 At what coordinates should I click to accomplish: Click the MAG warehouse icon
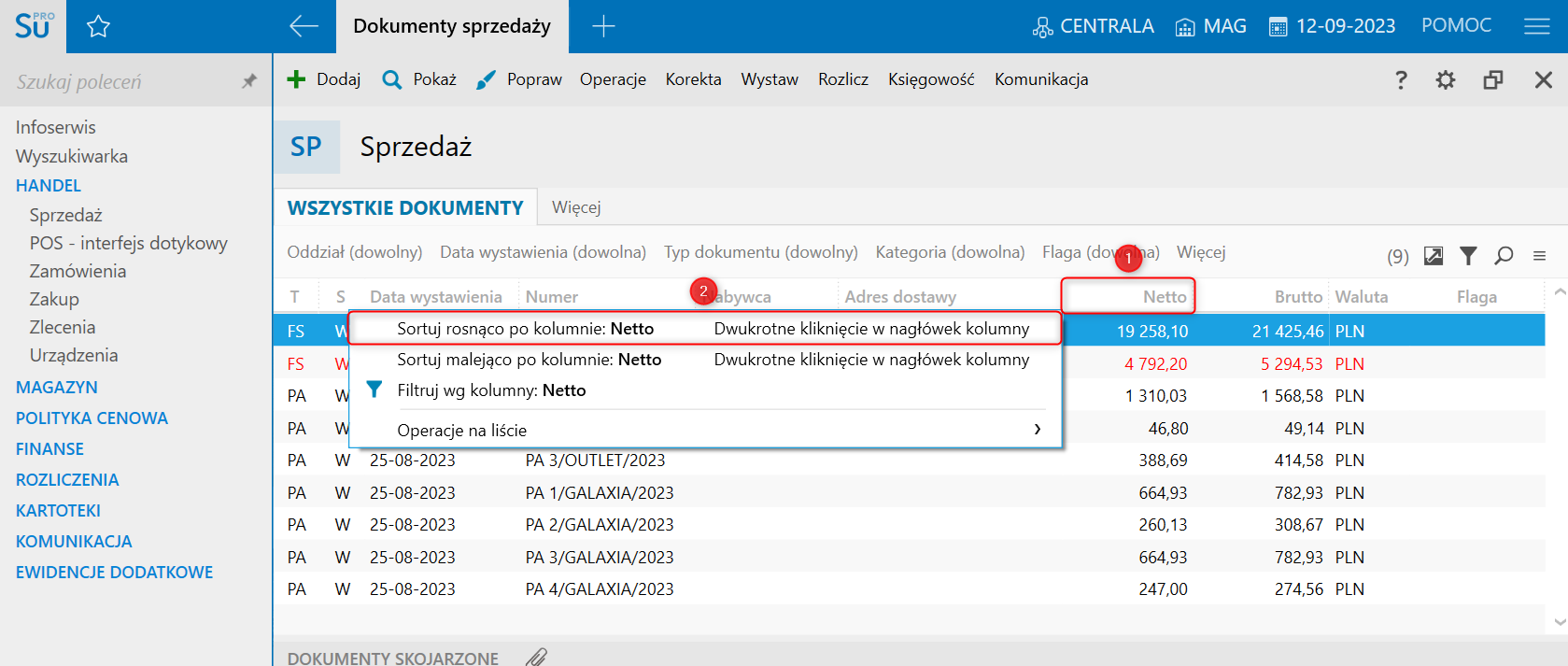(x=1185, y=27)
